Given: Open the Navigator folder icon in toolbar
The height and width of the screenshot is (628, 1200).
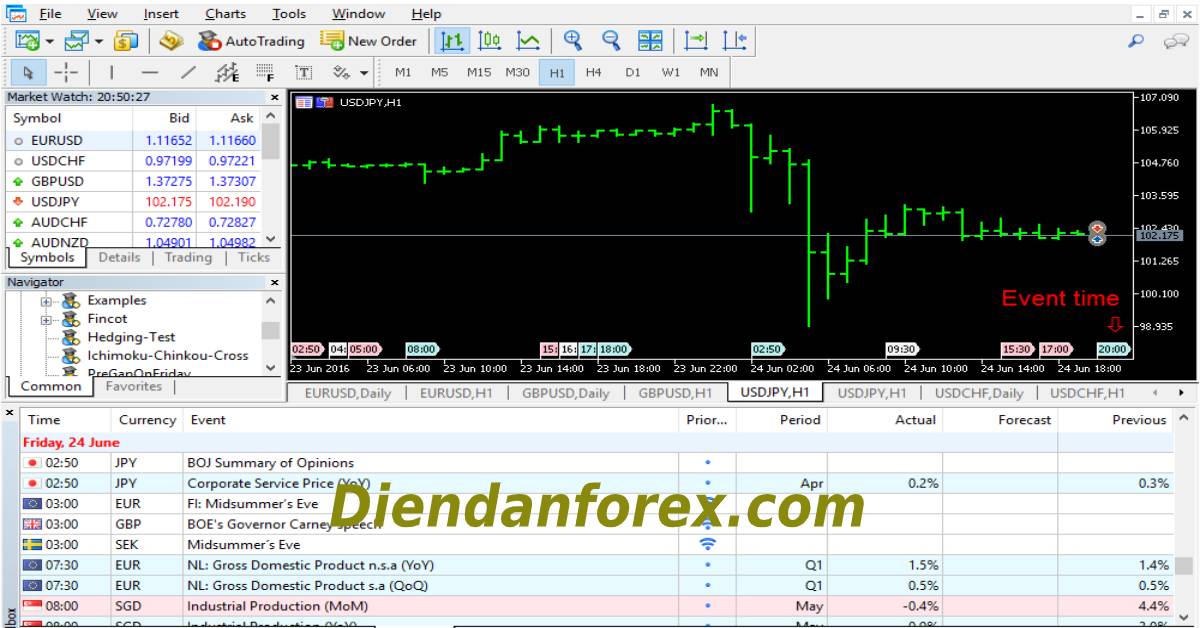Looking at the screenshot, I should [x=172, y=41].
